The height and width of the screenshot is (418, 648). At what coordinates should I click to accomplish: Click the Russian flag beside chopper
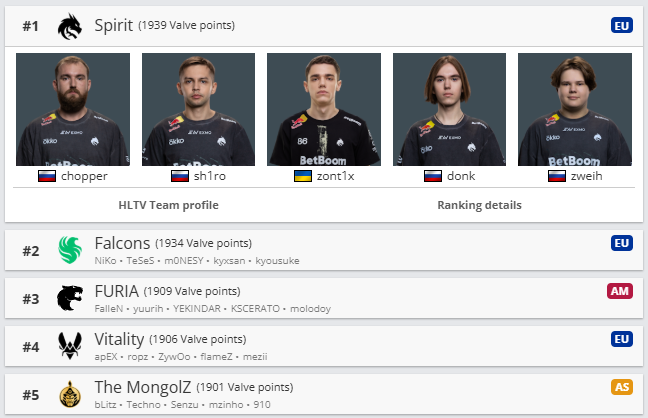click(x=47, y=176)
